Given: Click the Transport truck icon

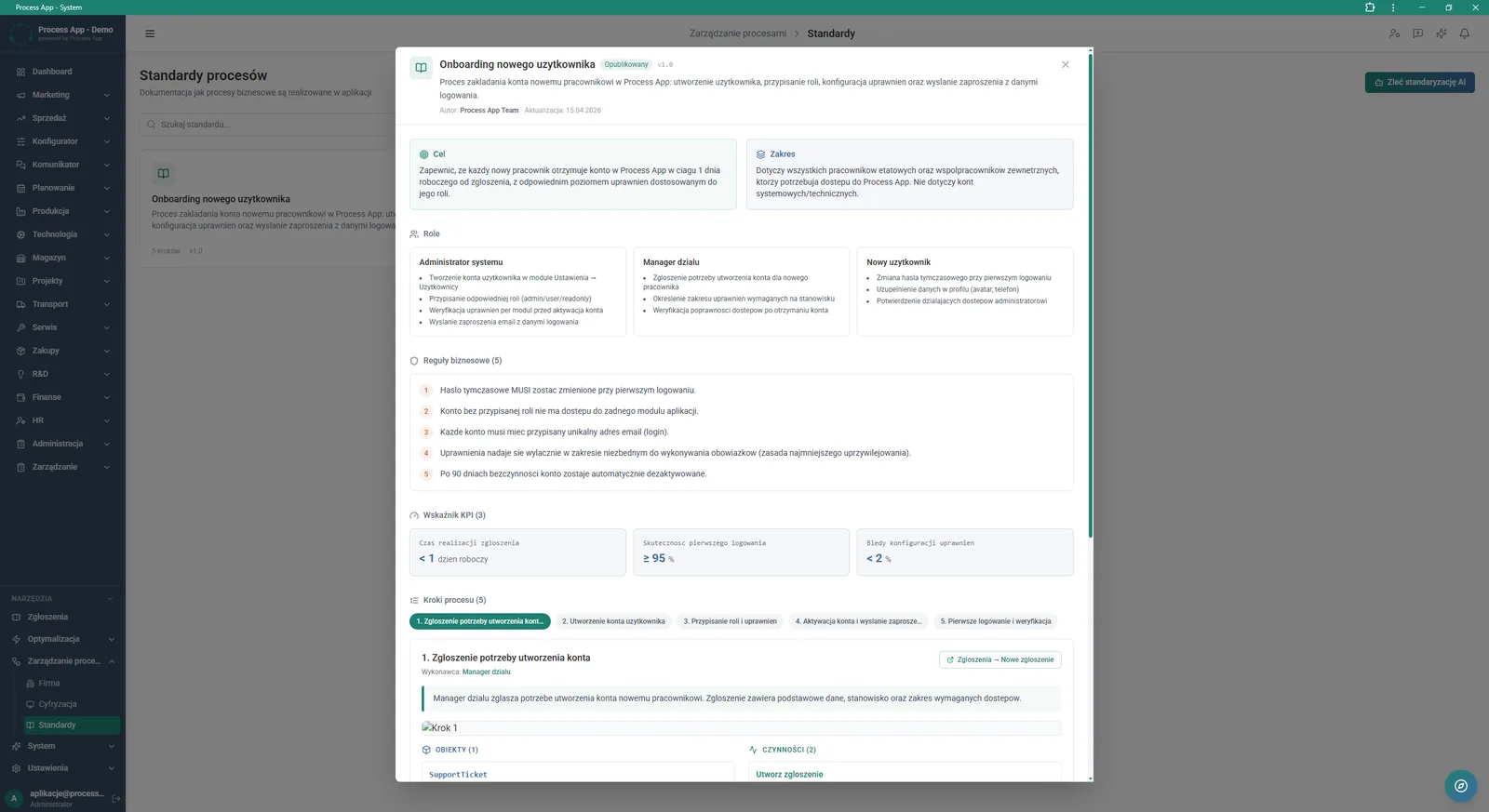Looking at the screenshot, I should coord(20,304).
